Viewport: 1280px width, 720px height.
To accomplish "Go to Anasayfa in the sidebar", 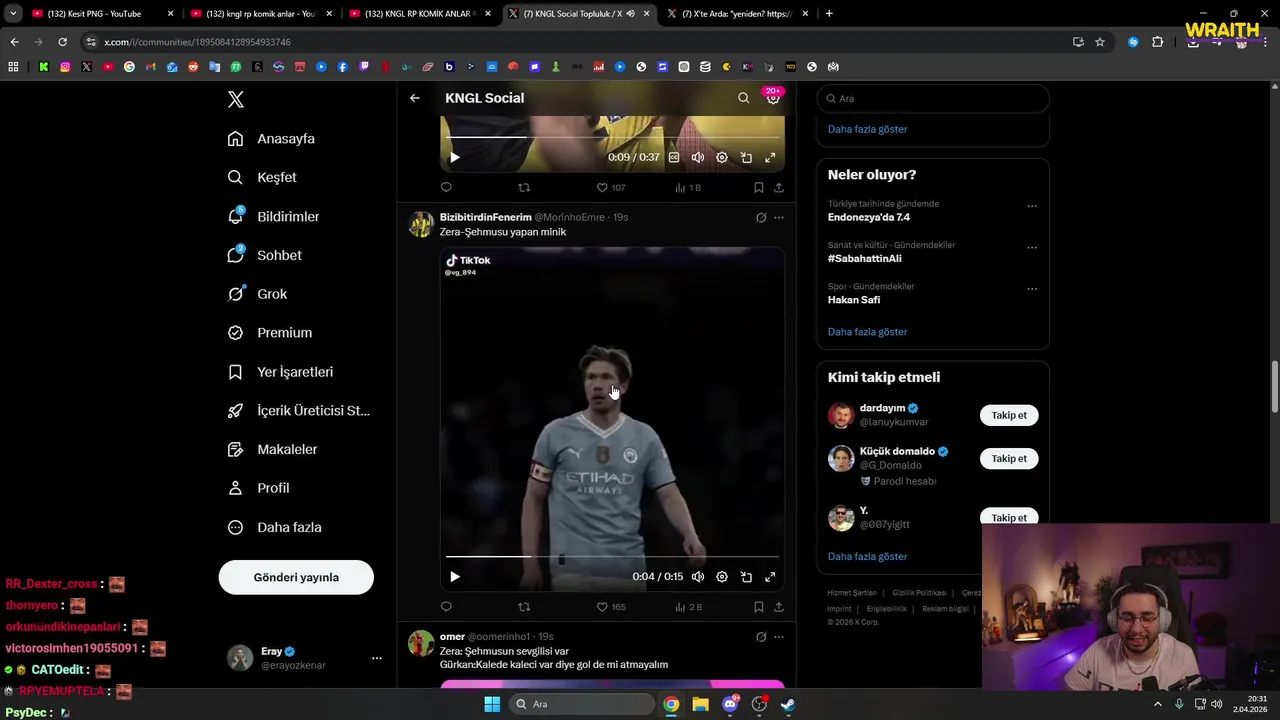I will (271, 139).
